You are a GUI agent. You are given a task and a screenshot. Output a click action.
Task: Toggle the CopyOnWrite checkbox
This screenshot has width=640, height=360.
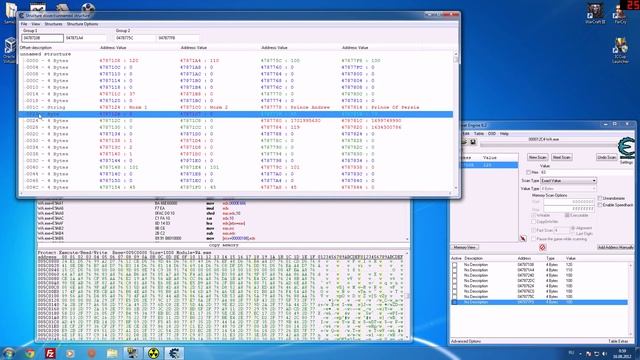click(x=533, y=222)
